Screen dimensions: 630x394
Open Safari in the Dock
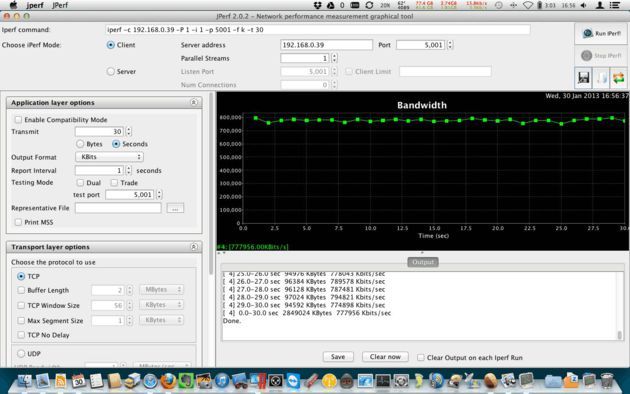pos(150,381)
